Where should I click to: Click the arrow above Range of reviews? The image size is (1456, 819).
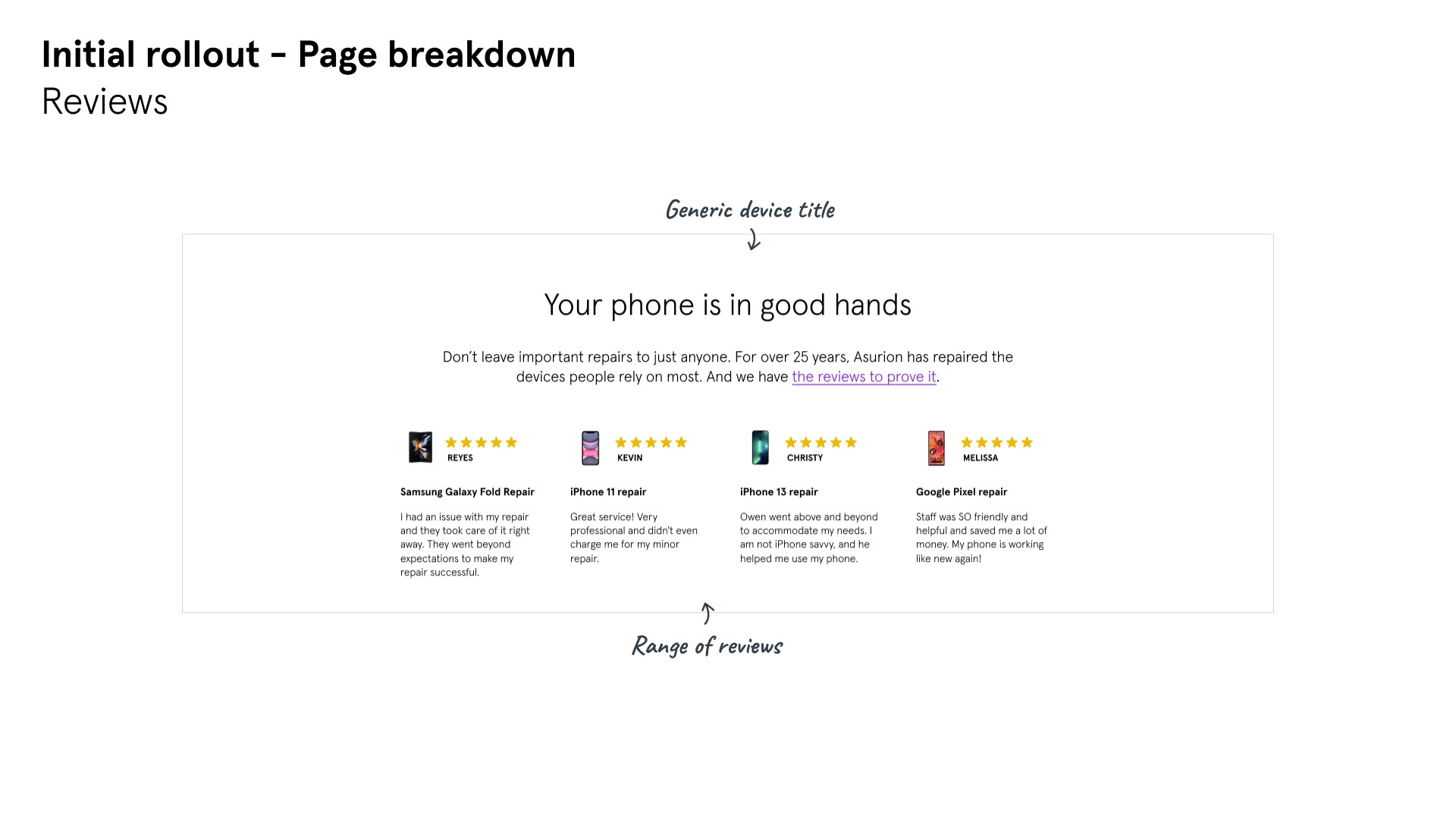tap(708, 613)
